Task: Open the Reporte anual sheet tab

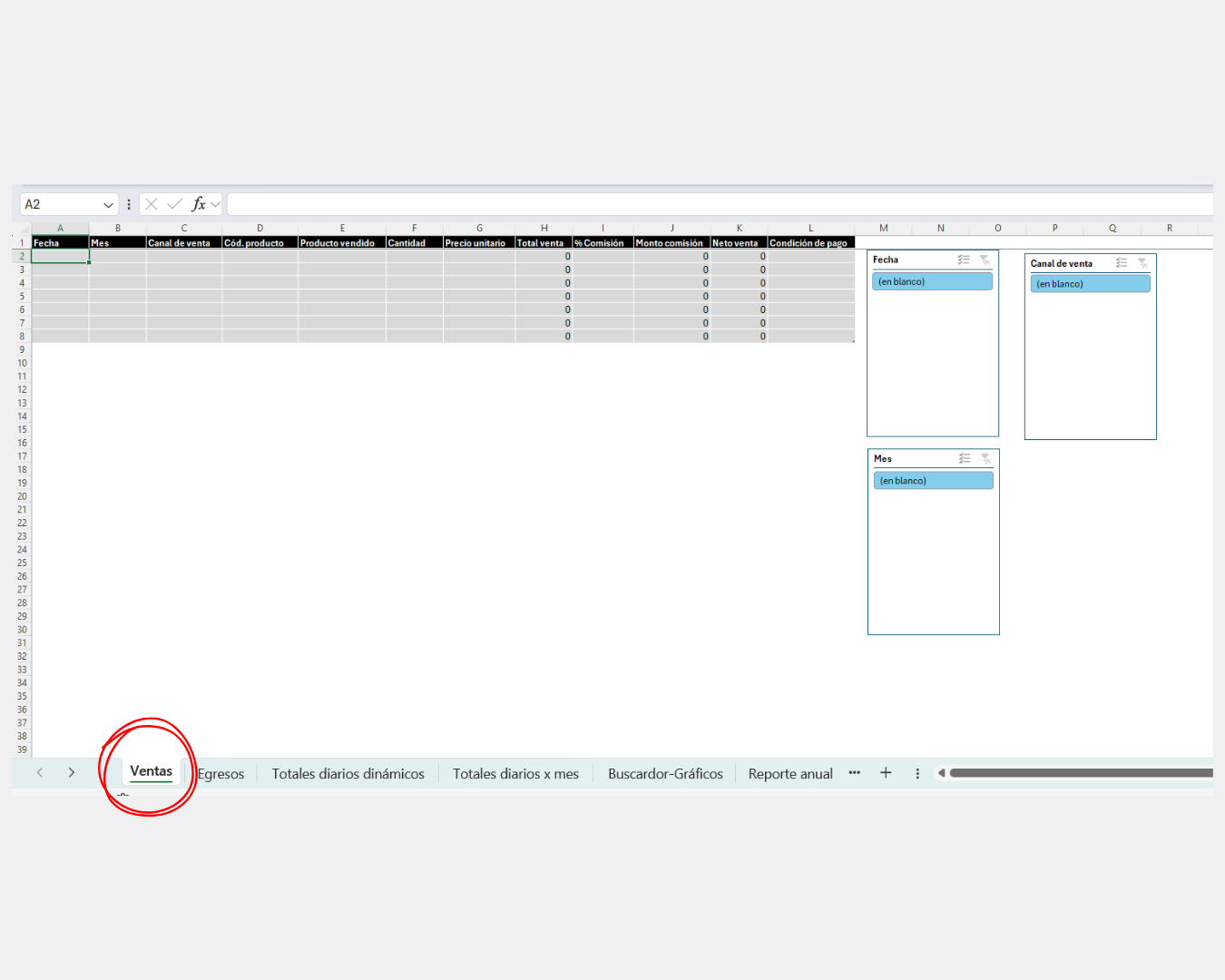Action: 790,774
